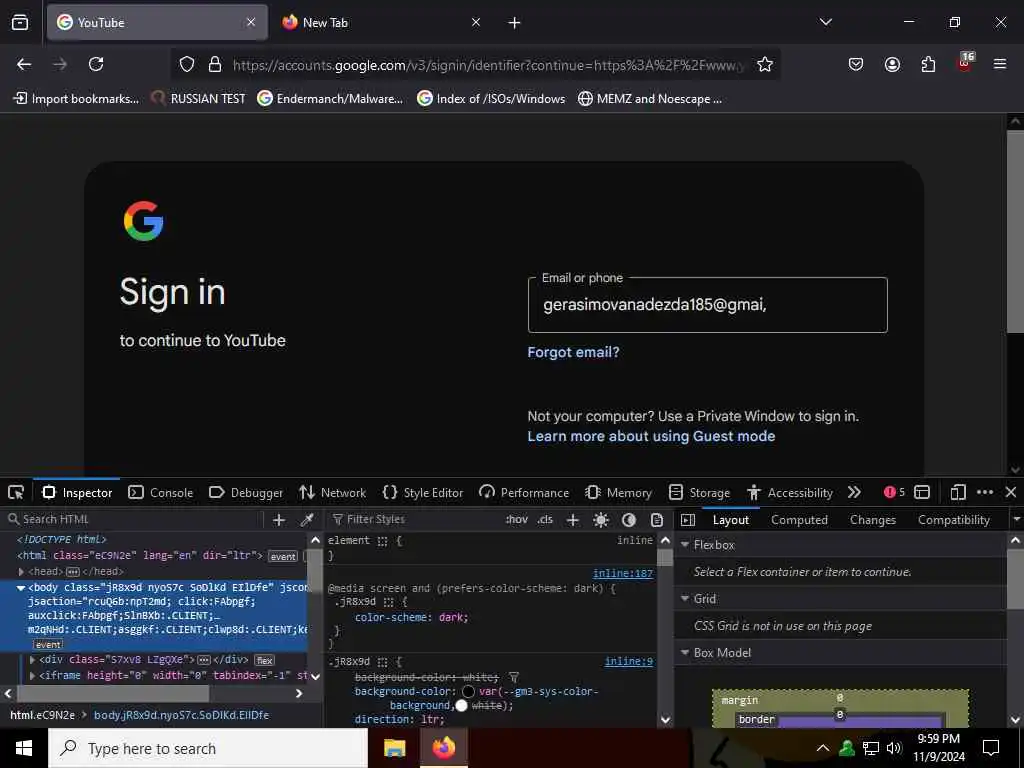This screenshot has height=768, width=1024.
Task: Open the Extensions puzzle icon
Action: pyautogui.click(x=928, y=64)
